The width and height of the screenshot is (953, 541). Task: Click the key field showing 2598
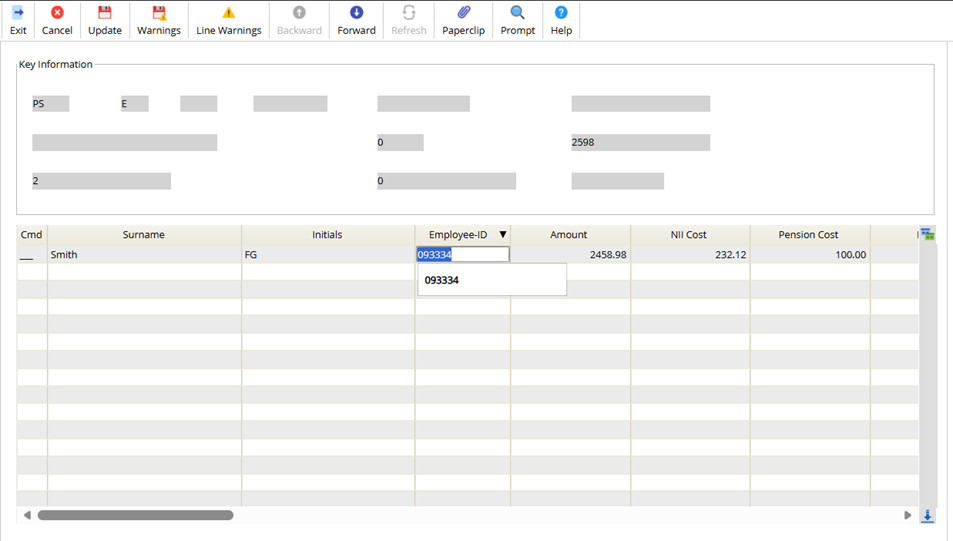click(x=641, y=142)
